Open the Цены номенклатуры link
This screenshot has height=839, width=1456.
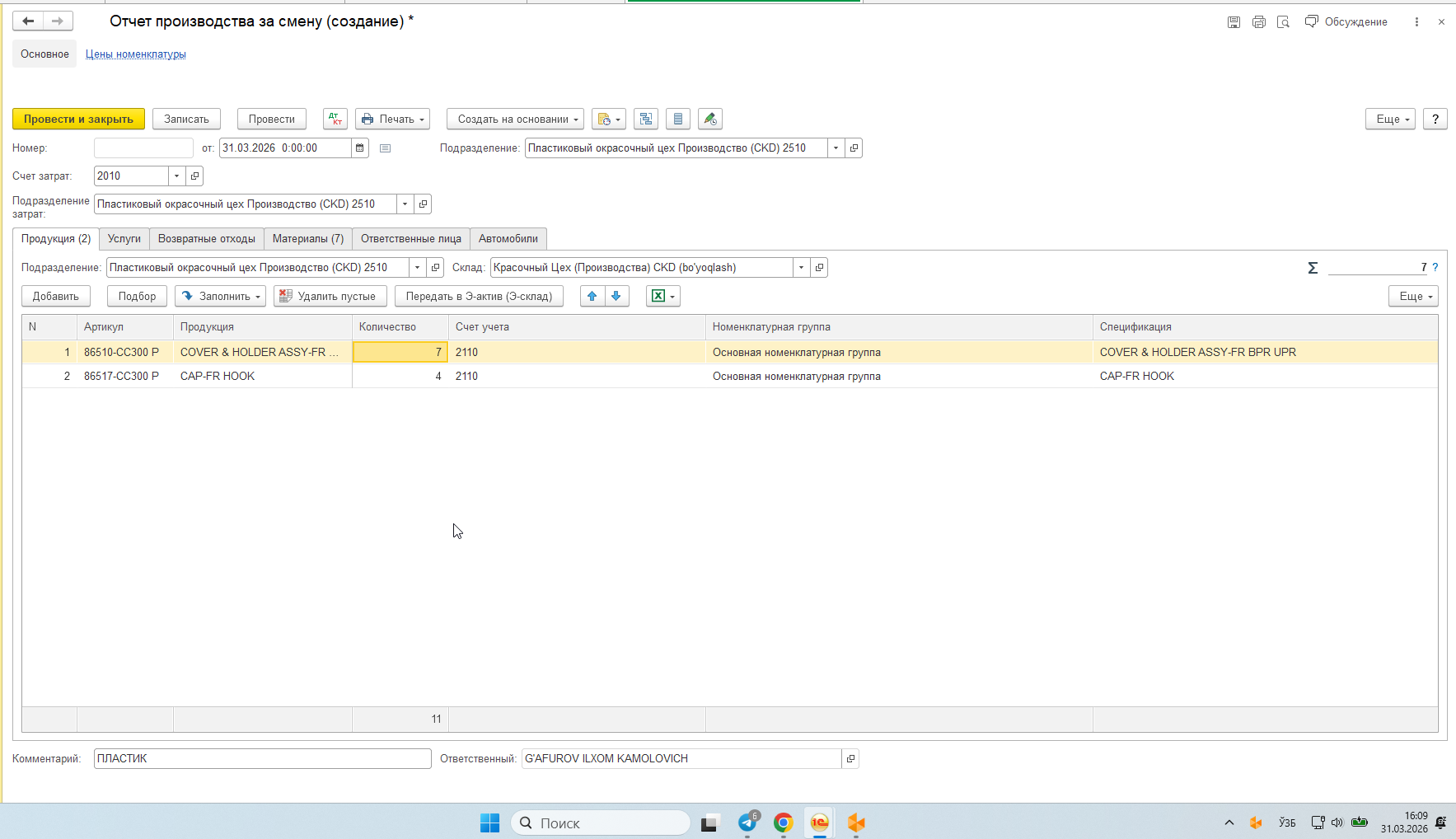click(136, 54)
